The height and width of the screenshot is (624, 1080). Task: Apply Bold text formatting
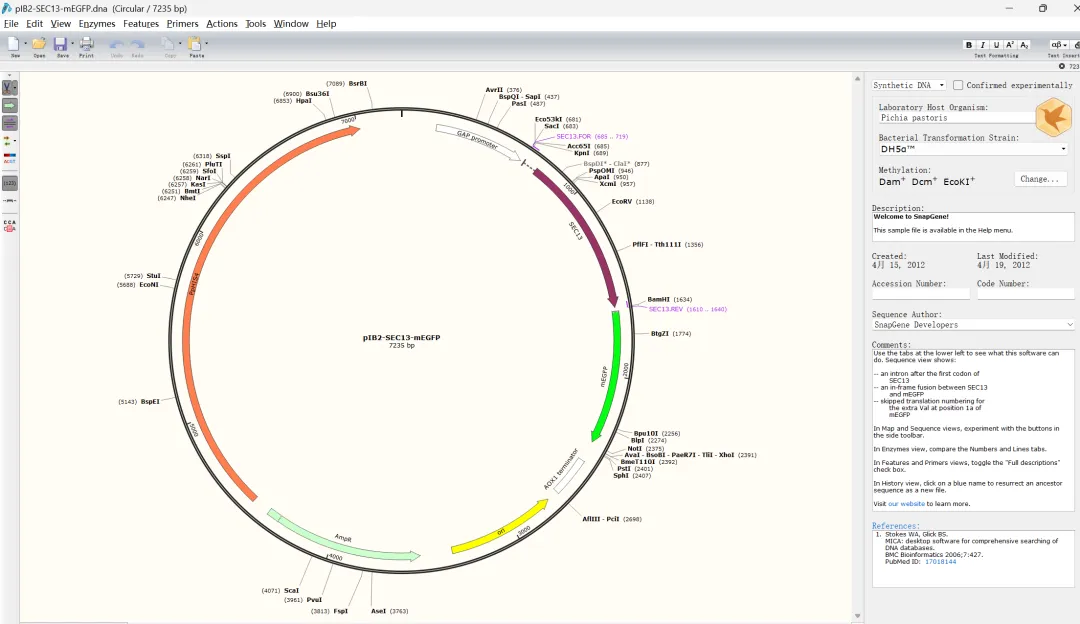click(969, 45)
